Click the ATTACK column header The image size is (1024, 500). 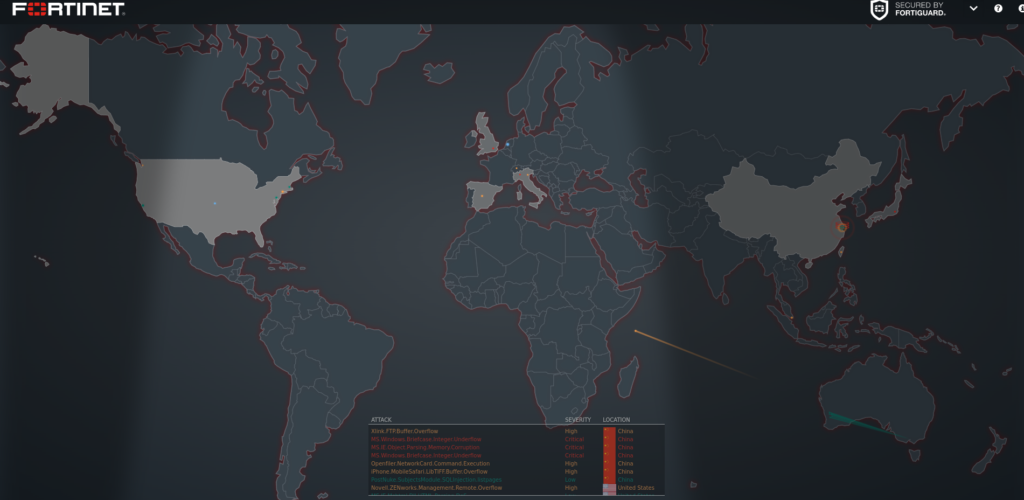coord(382,419)
